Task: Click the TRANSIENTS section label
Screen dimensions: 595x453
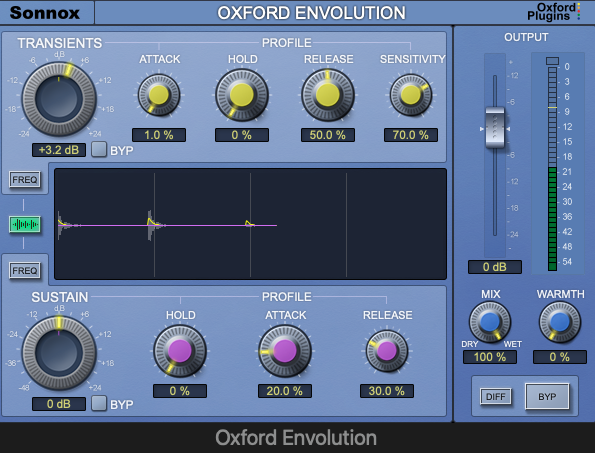Action: tap(60, 43)
